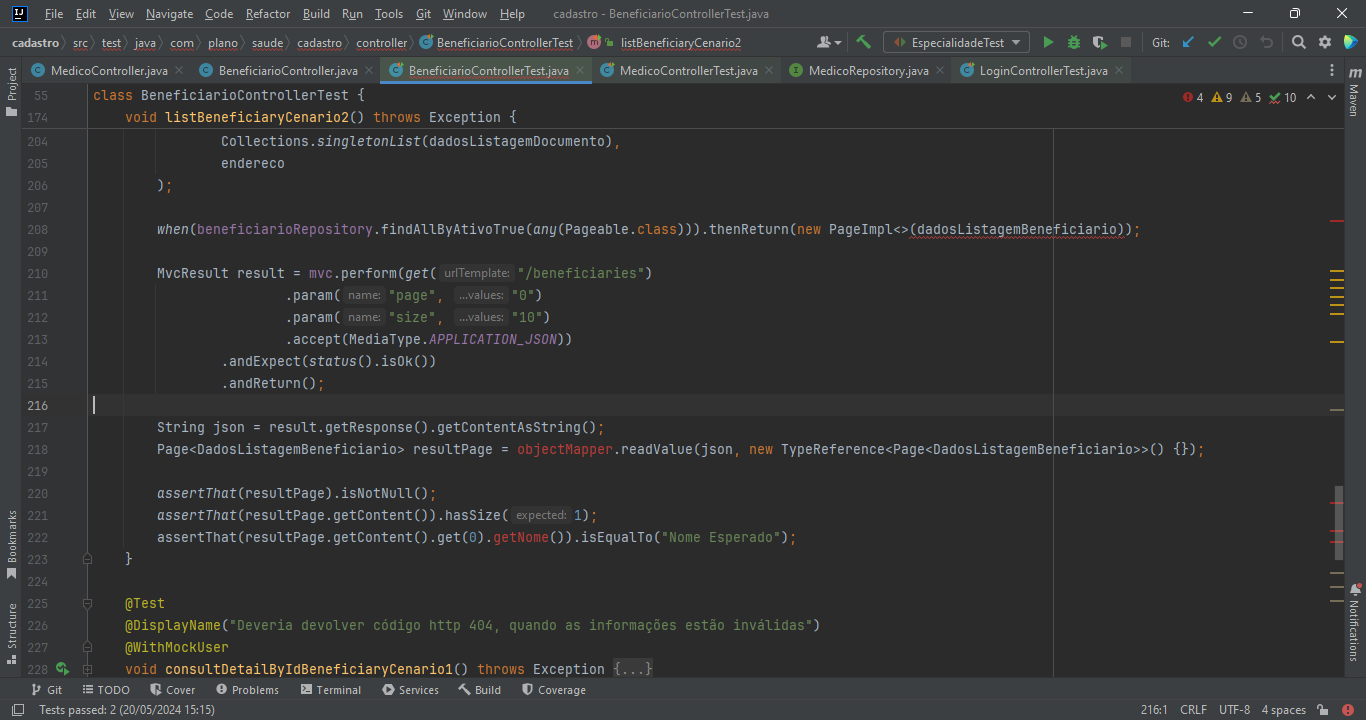This screenshot has width=1366, height=720.
Task: Debug EspecialidadeTest with the bug icon
Action: click(x=1074, y=43)
